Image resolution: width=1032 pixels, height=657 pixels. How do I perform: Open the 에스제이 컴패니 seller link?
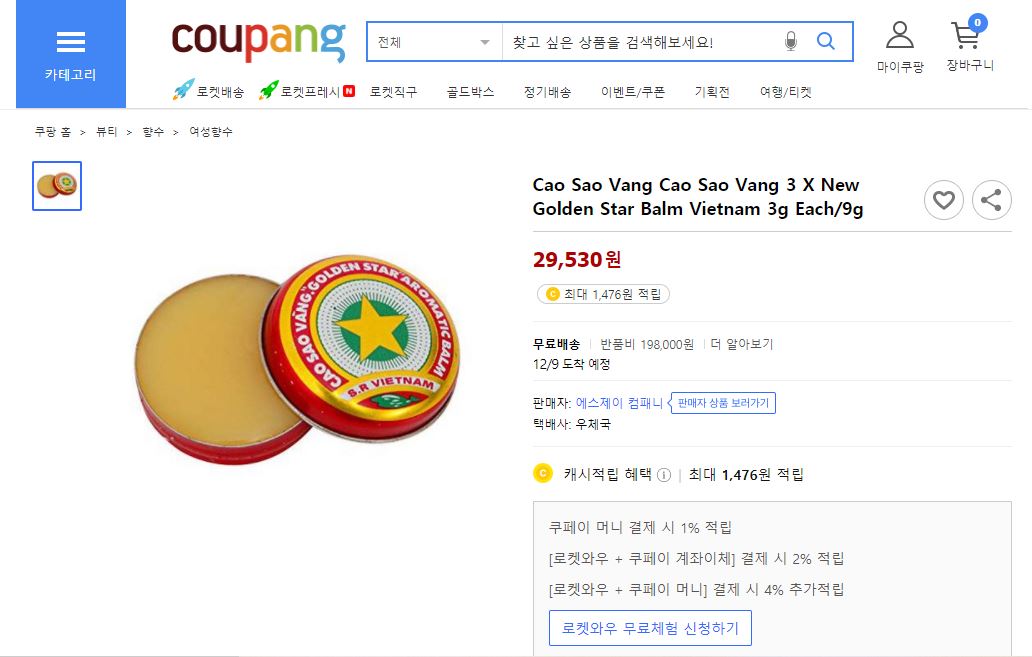pyautogui.click(x=619, y=403)
